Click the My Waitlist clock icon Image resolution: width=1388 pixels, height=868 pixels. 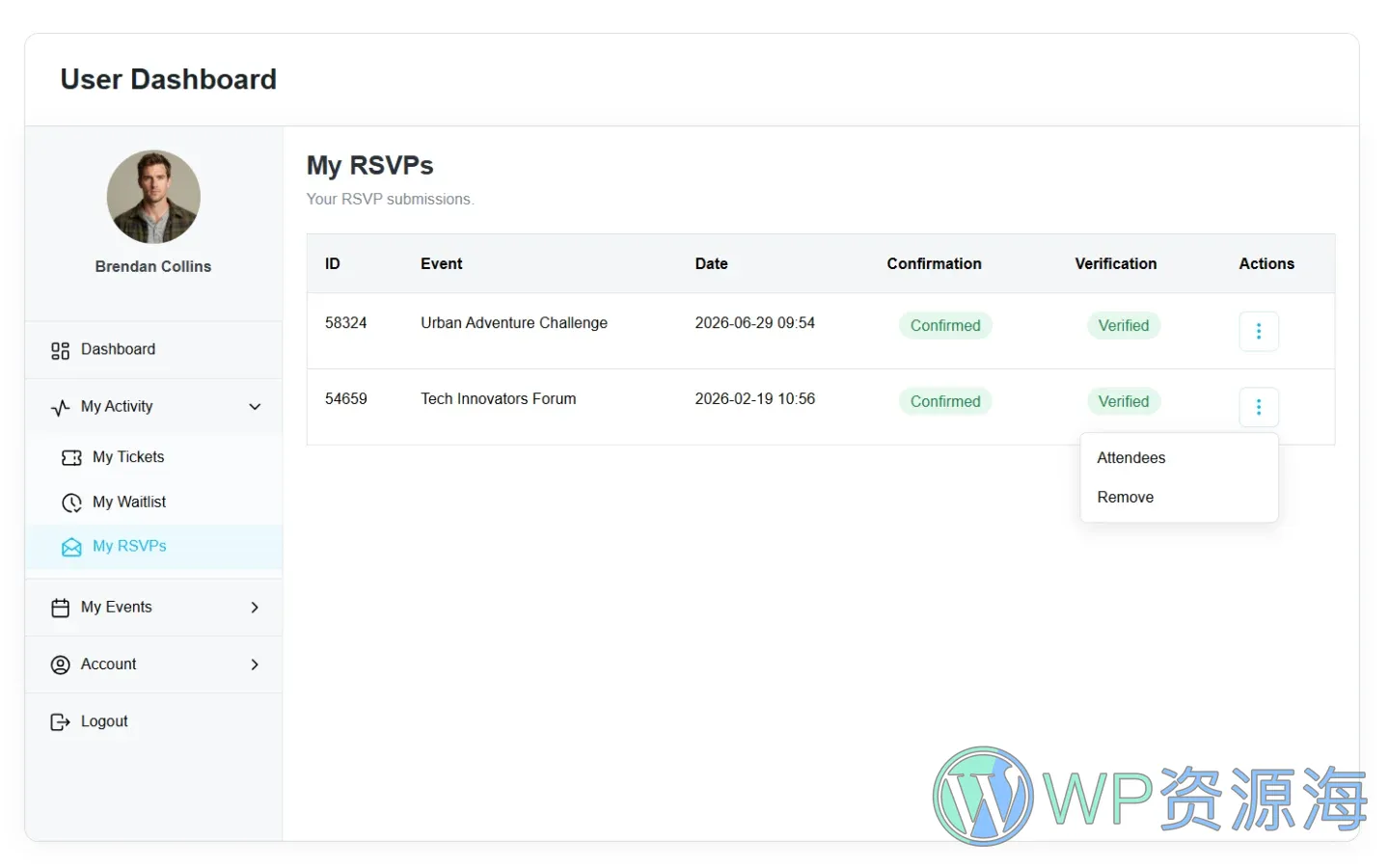click(71, 502)
